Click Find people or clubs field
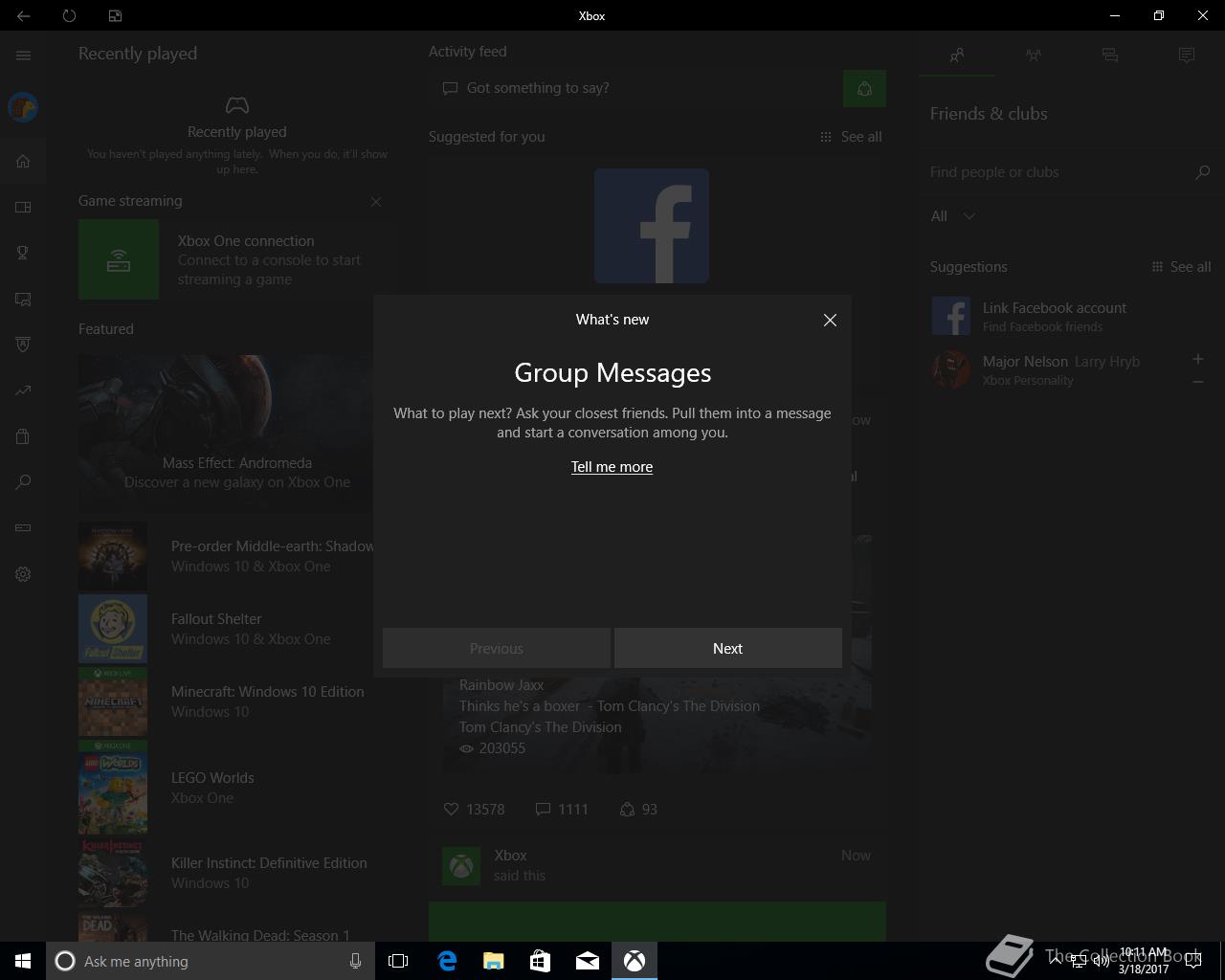 (x=1058, y=172)
